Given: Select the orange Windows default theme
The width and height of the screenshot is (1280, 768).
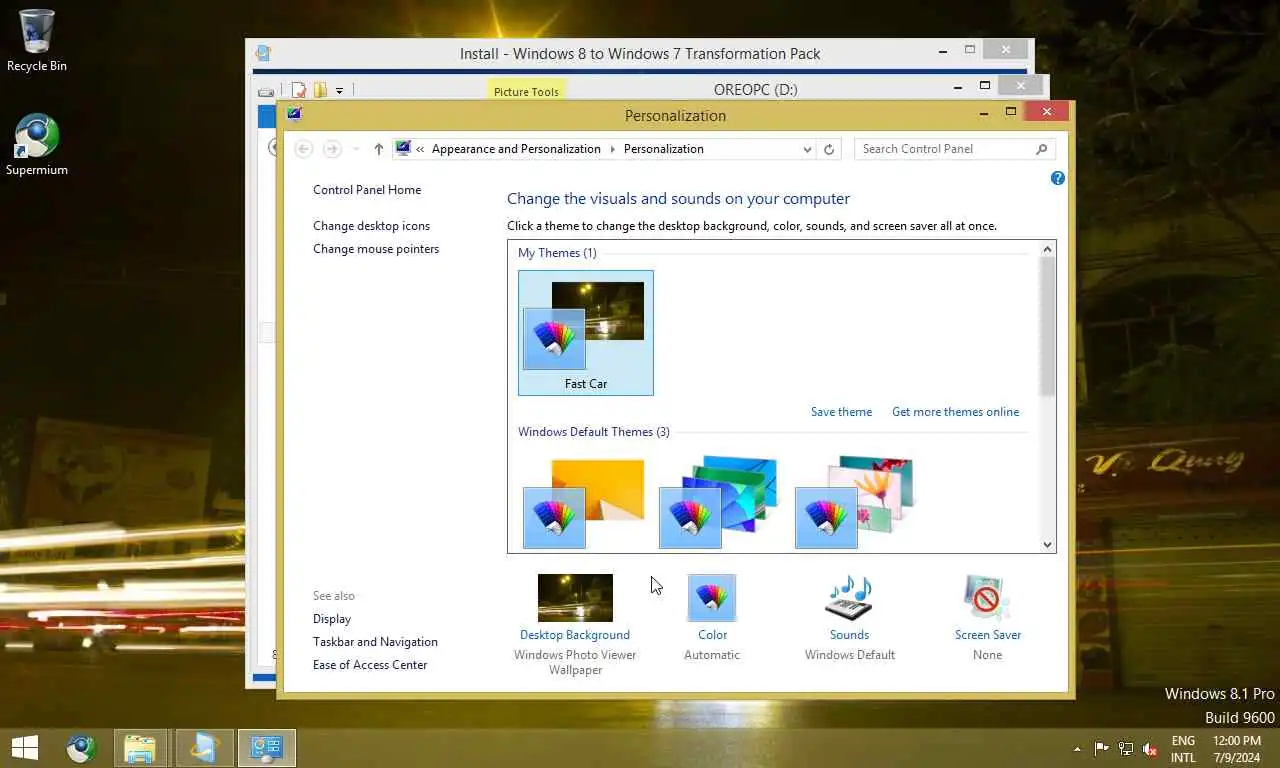Looking at the screenshot, I should 585,503.
